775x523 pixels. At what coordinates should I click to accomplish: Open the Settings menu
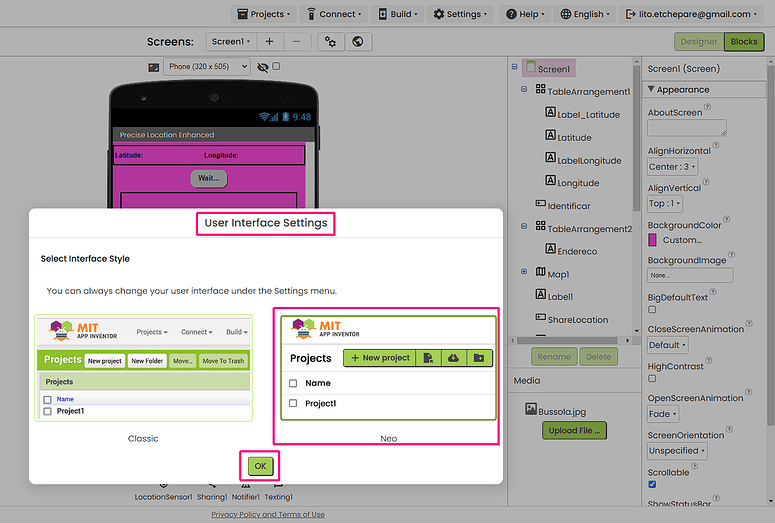coord(461,14)
